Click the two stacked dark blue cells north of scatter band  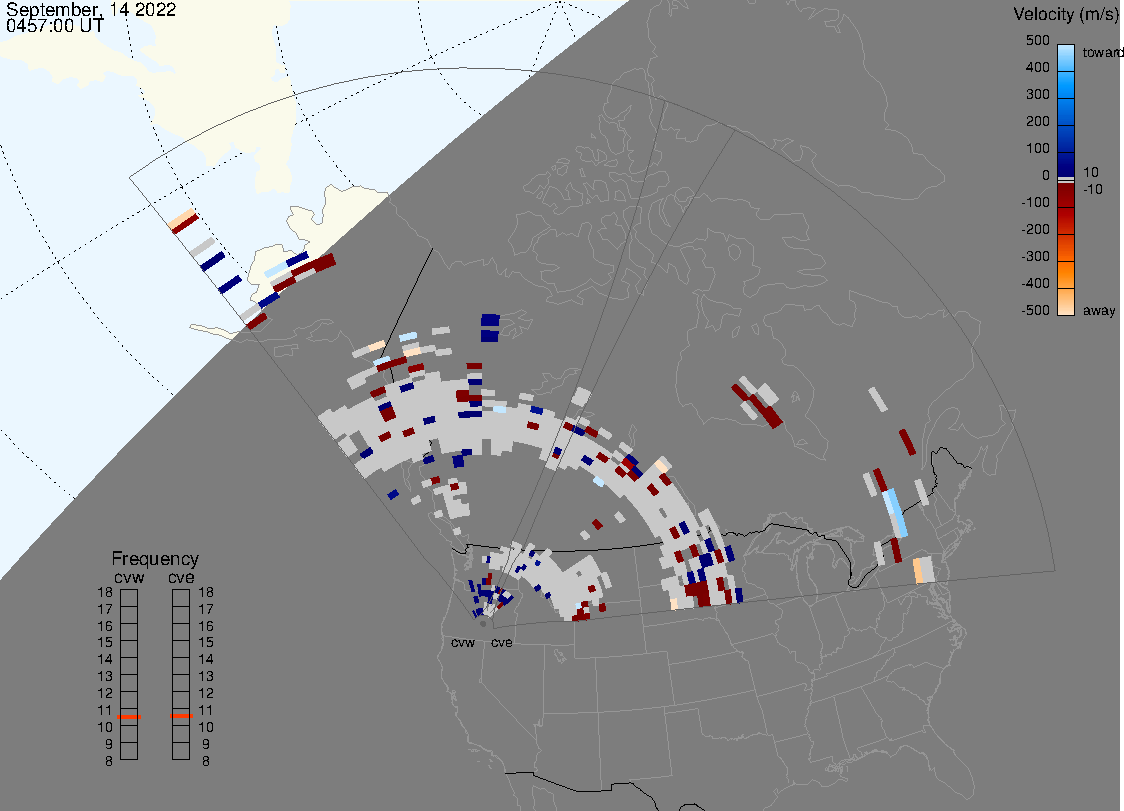[x=490, y=328]
